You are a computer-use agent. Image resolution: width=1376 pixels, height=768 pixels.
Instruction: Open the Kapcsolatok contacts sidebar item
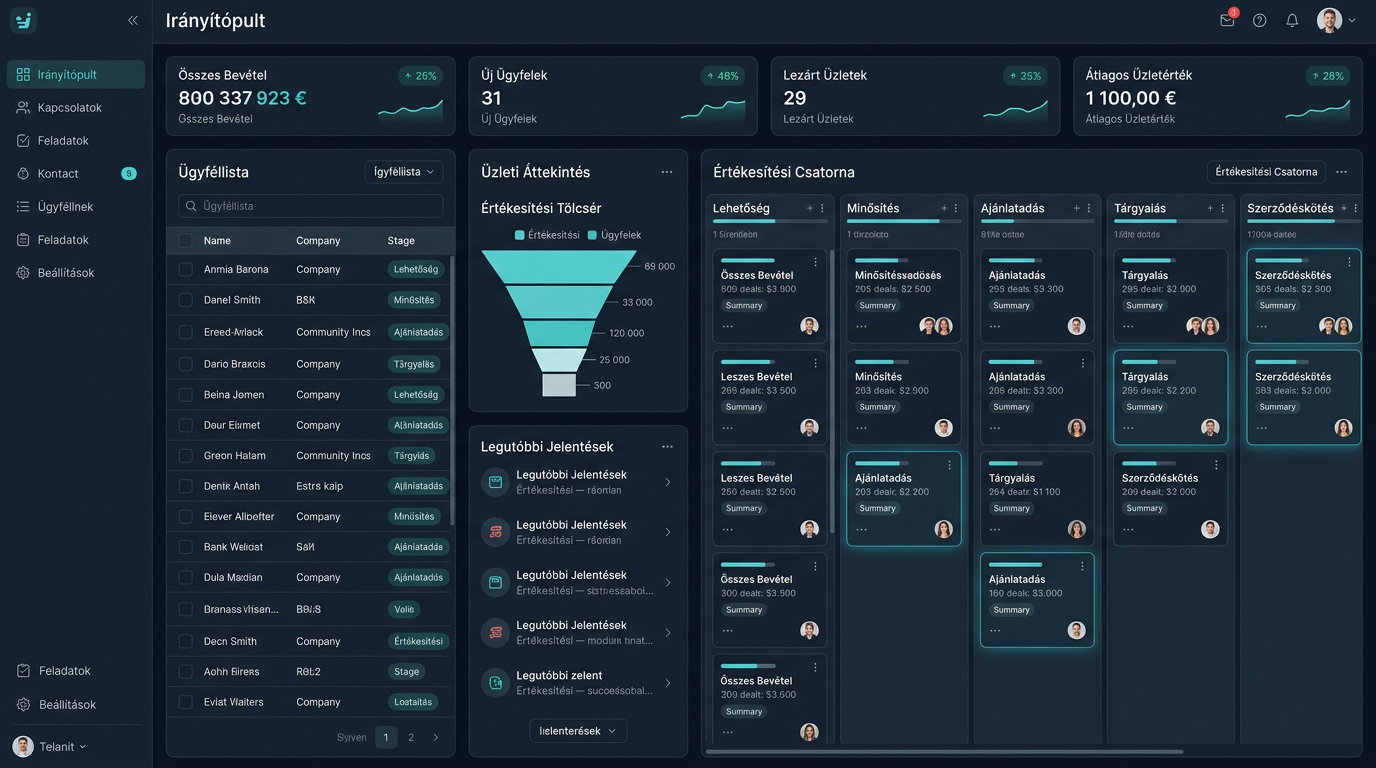click(x=76, y=107)
